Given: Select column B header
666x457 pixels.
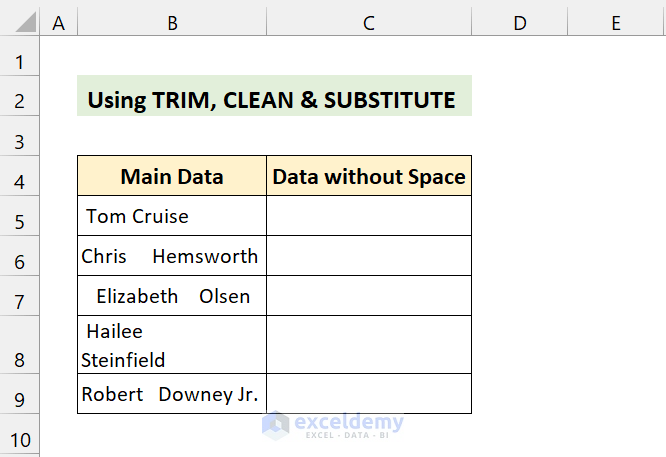Looking at the screenshot, I should [x=172, y=23].
